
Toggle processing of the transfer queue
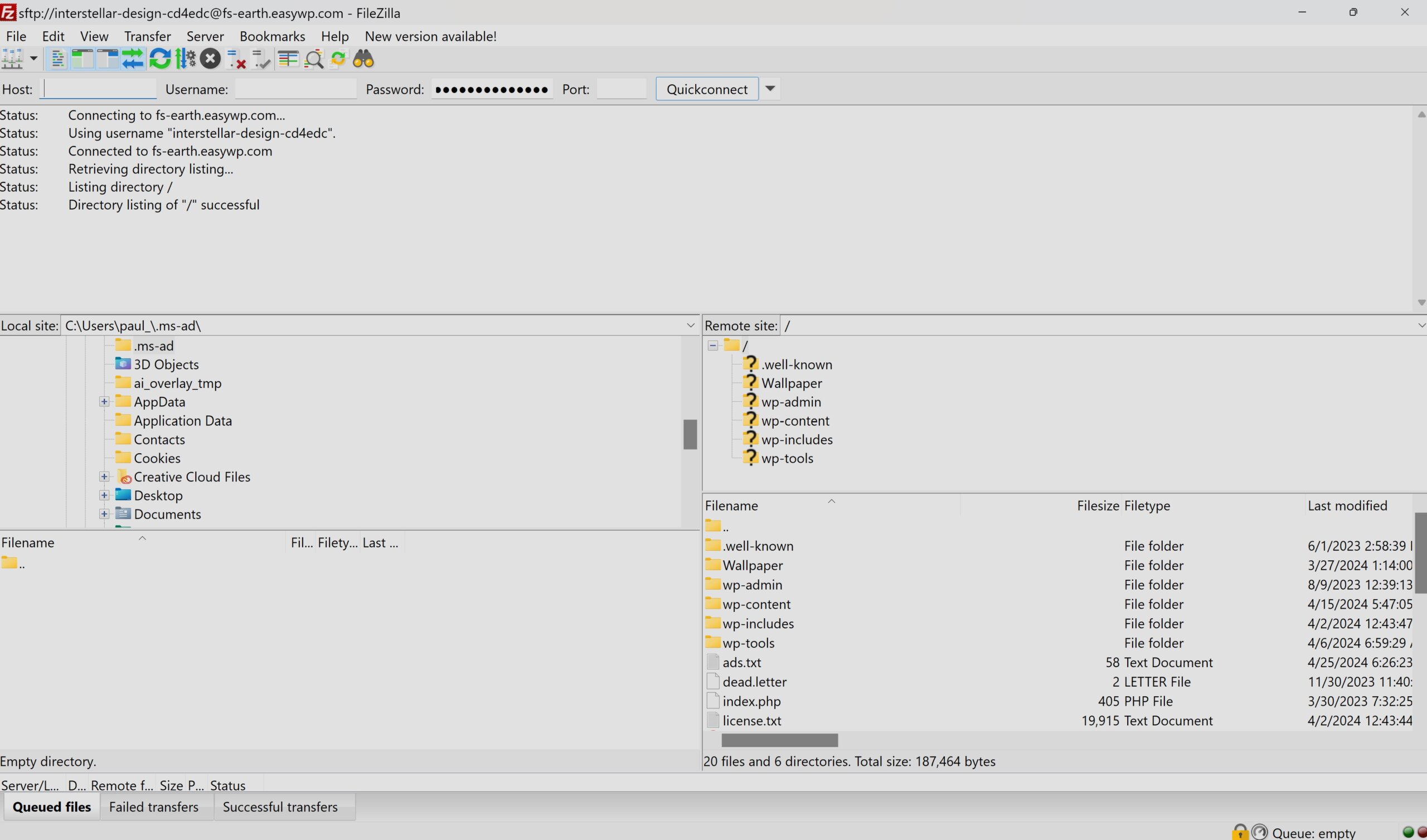(185, 59)
